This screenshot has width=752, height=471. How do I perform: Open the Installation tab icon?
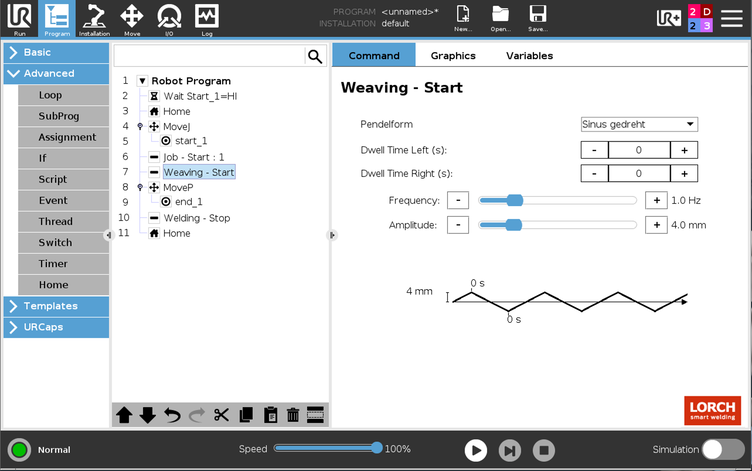click(x=94, y=19)
